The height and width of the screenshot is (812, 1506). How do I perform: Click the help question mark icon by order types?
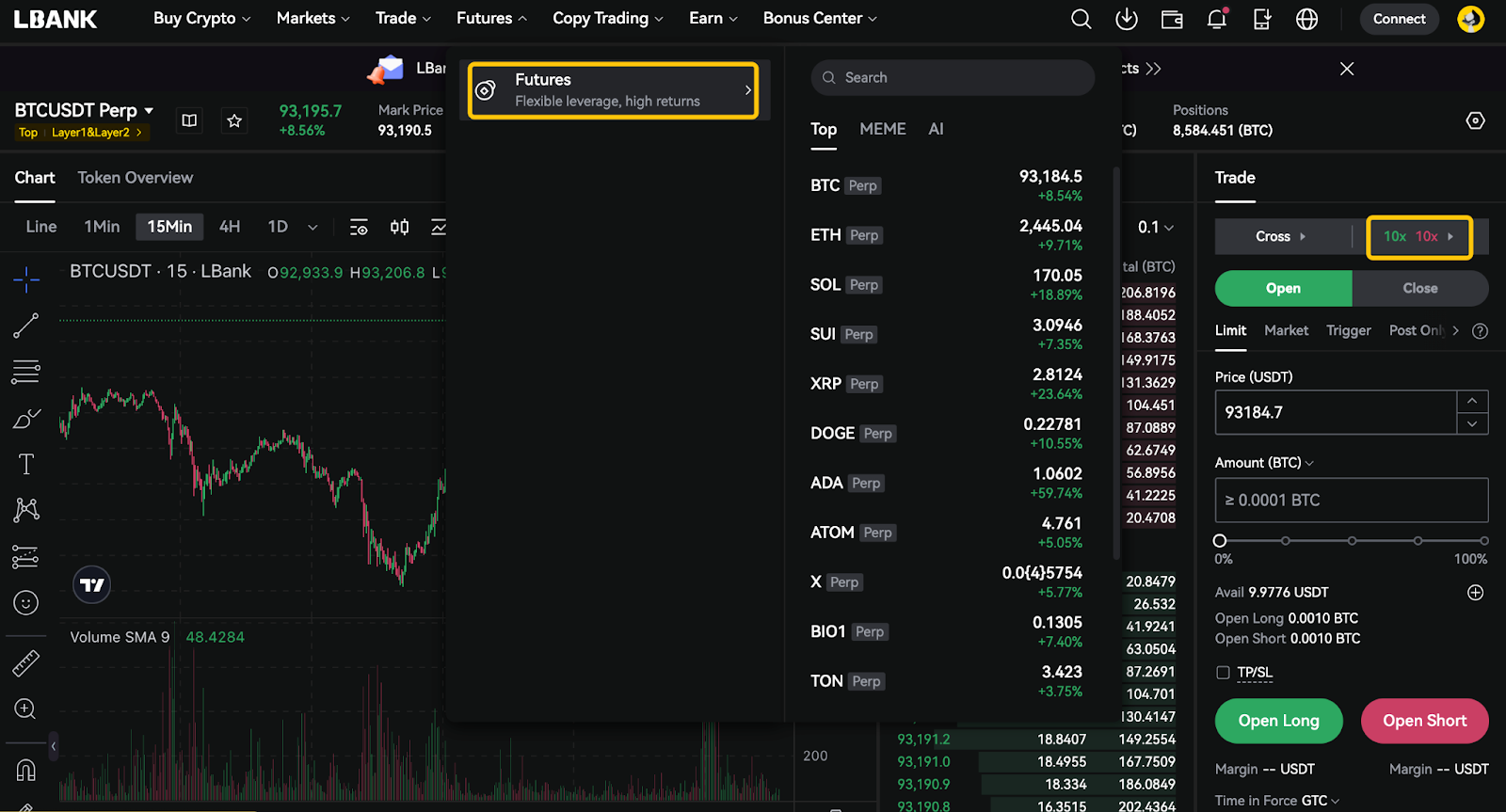click(1480, 331)
